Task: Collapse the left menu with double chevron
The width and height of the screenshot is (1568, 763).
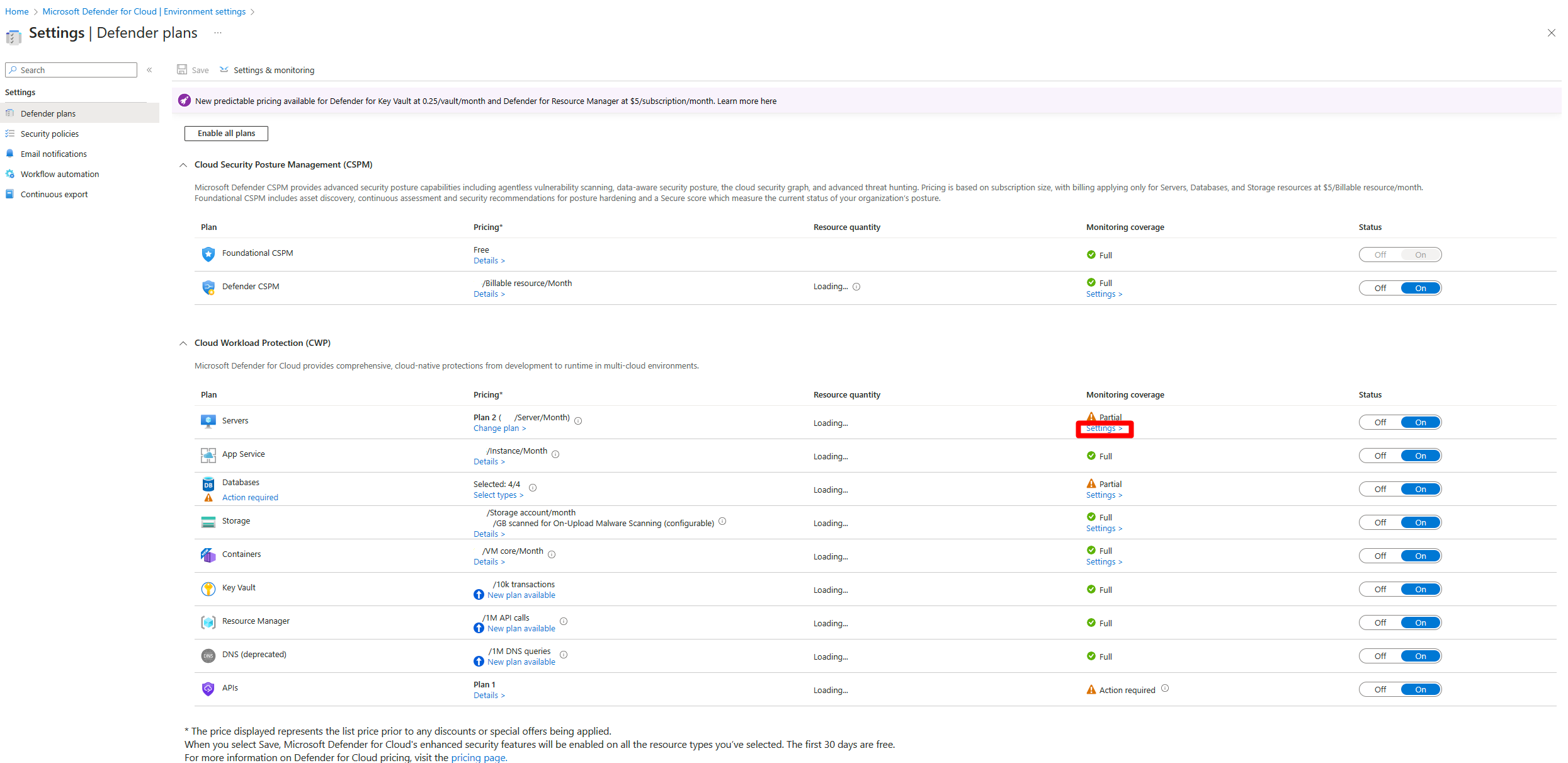Action: (x=149, y=70)
